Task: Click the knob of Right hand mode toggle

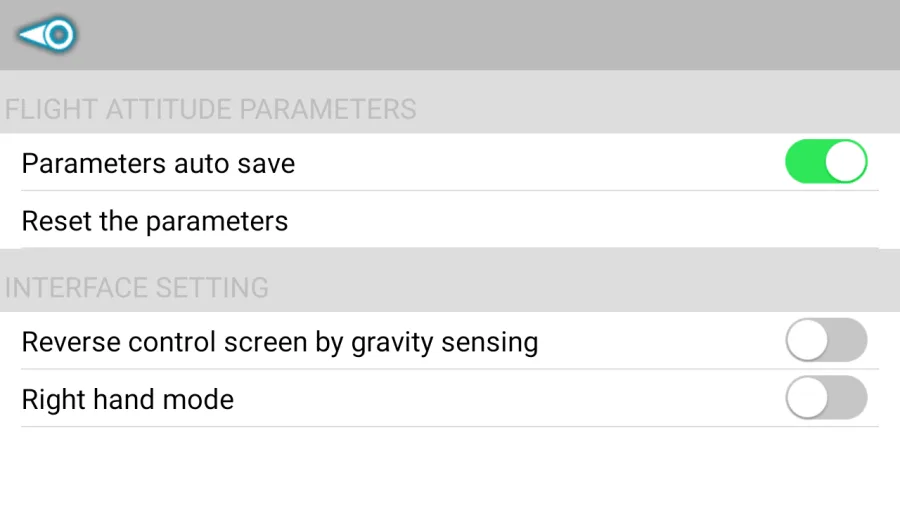Action: click(x=807, y=398)
